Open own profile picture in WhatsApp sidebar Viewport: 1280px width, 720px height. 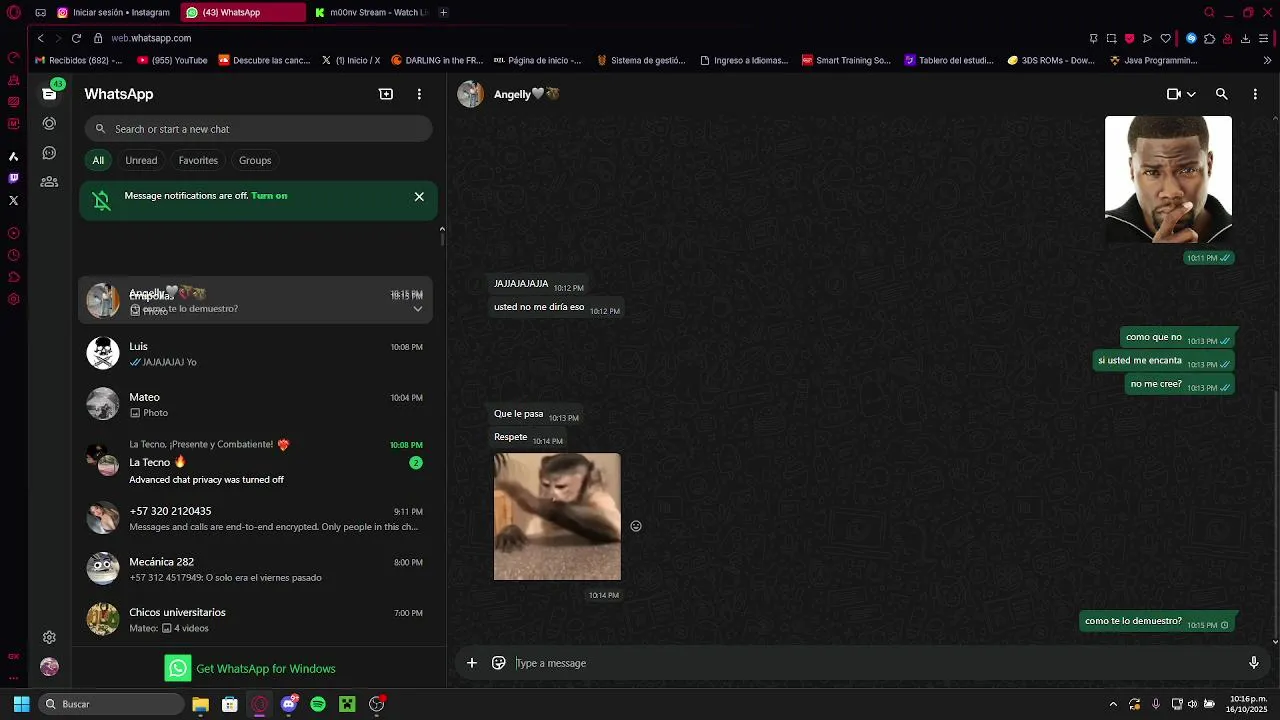point(49,667)
